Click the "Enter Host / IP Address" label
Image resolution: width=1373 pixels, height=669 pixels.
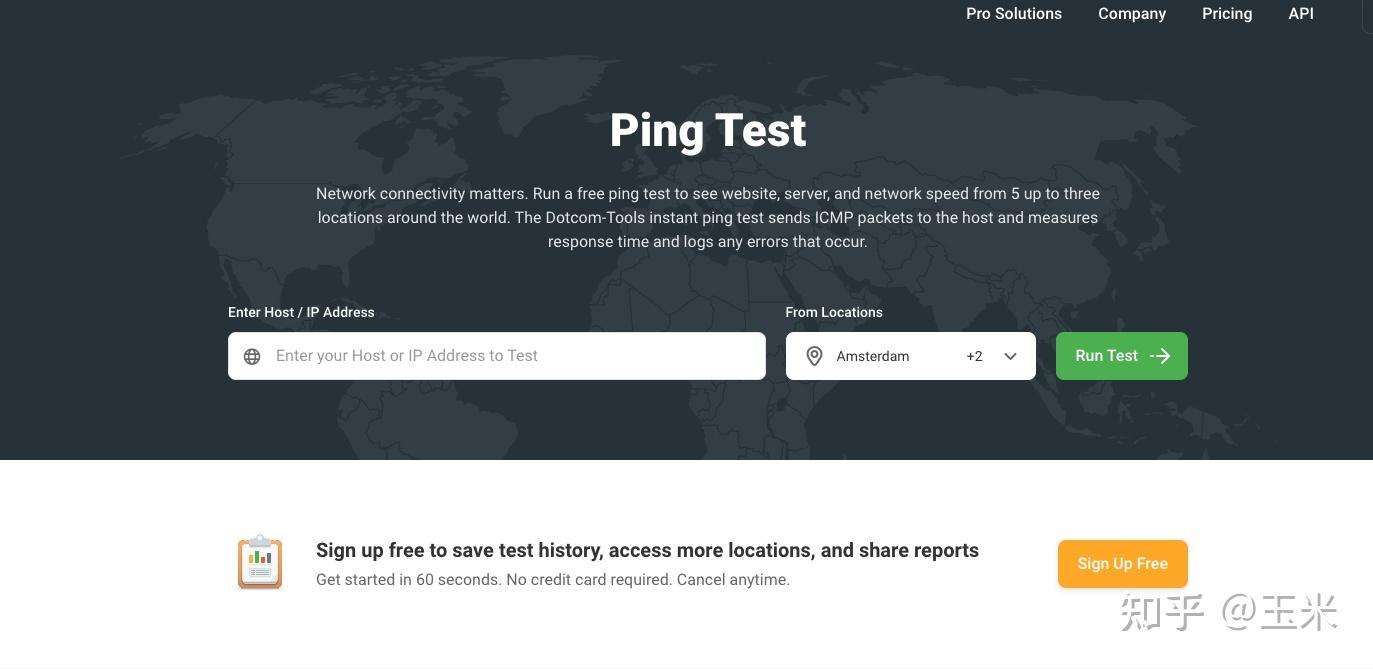click(x=301, y=312)
